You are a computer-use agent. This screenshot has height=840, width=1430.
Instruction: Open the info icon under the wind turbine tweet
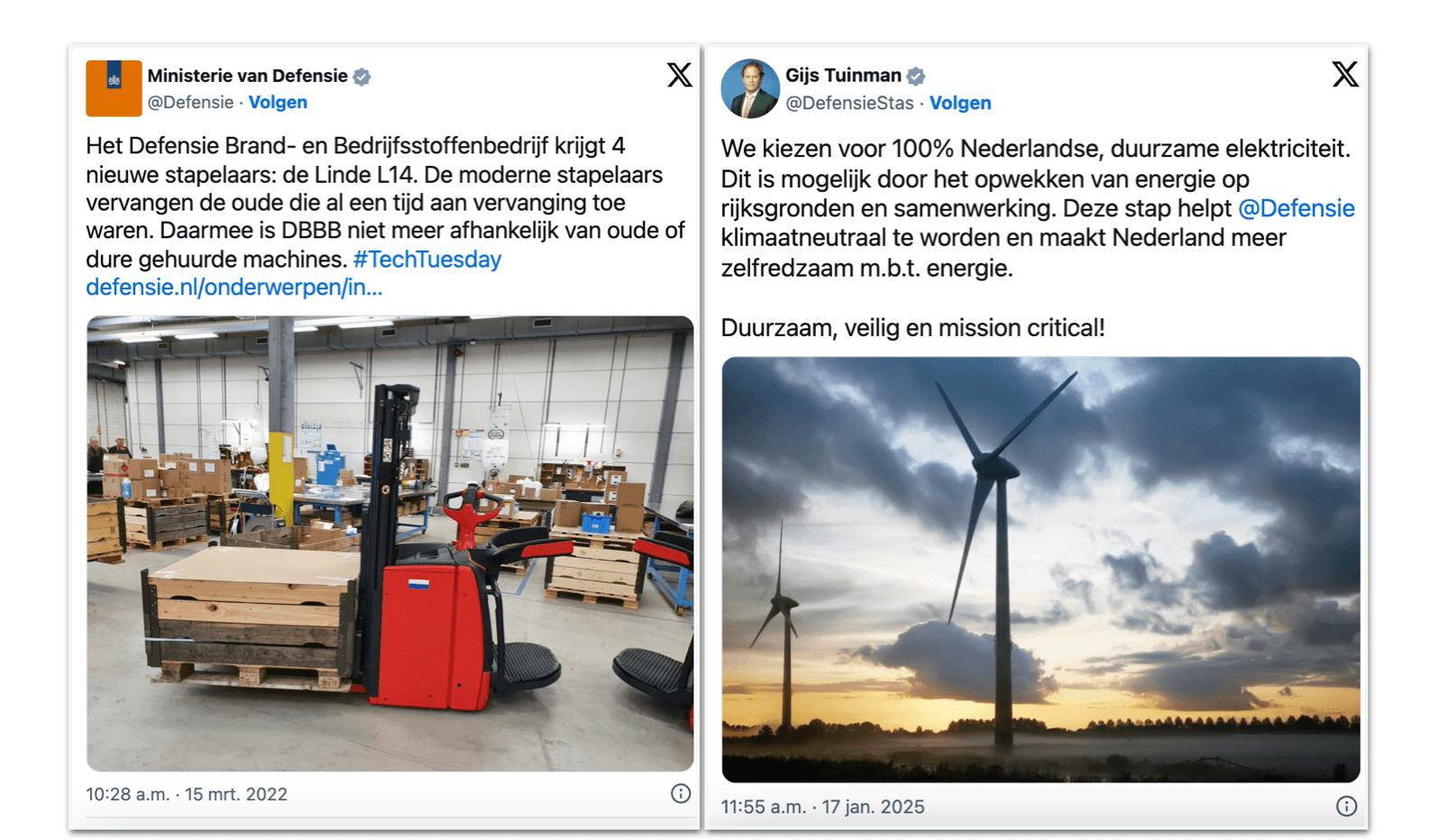[x=1346, y=806]
